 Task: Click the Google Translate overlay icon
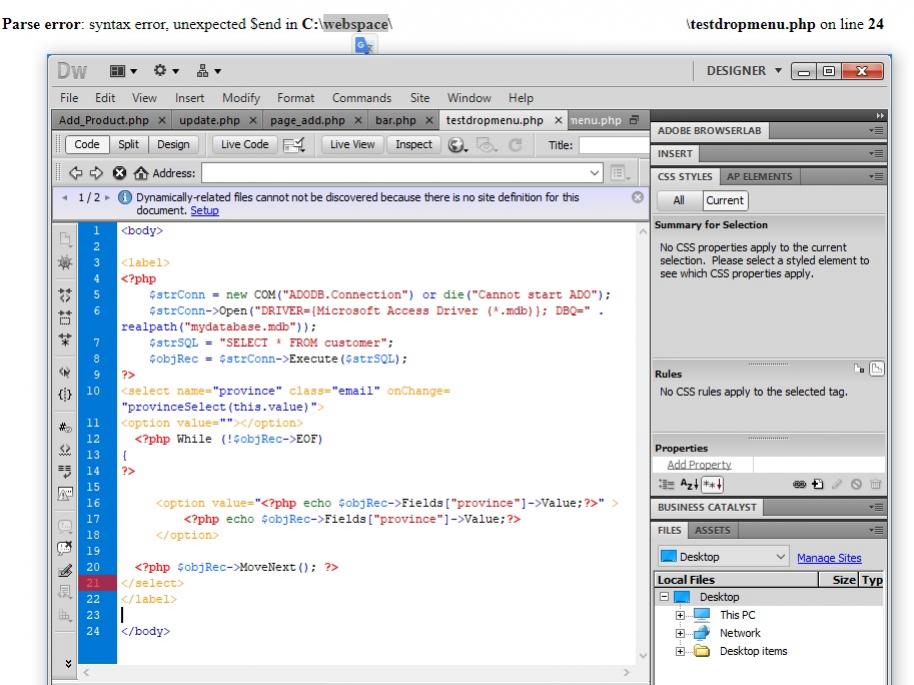tap(364, 45)
